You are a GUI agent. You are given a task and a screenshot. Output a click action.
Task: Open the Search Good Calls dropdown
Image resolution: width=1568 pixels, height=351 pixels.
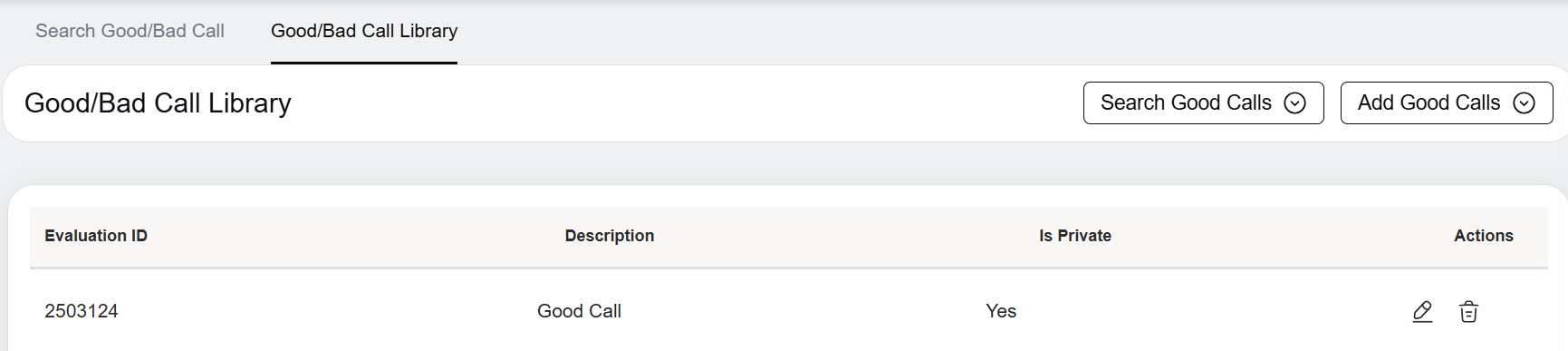[1203, 103]
